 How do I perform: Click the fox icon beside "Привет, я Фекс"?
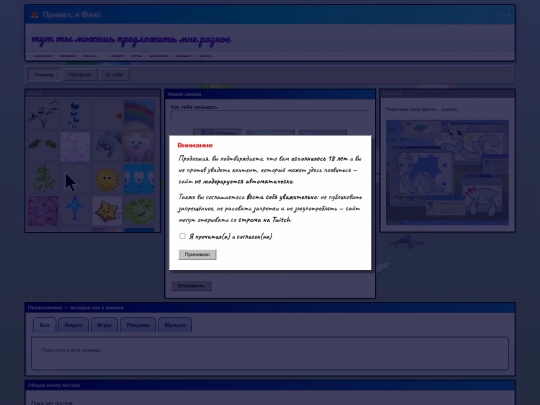pos(34,15)
